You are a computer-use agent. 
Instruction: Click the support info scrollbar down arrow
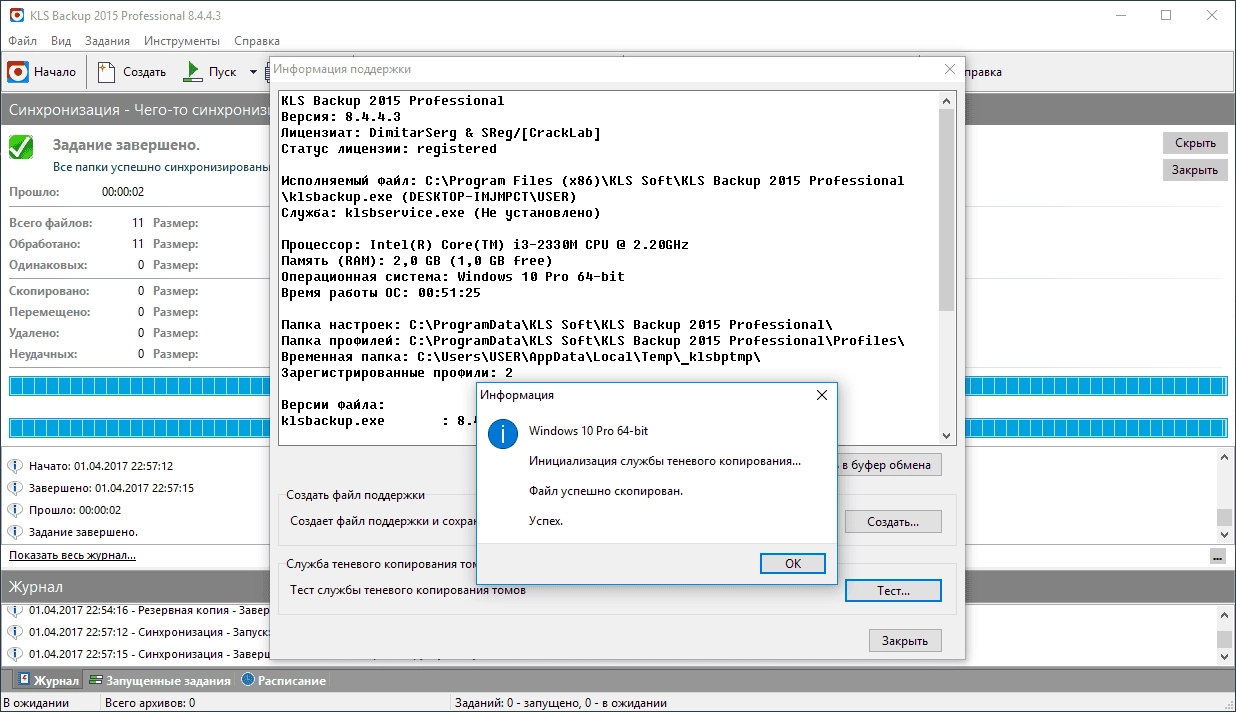[947, 435]
